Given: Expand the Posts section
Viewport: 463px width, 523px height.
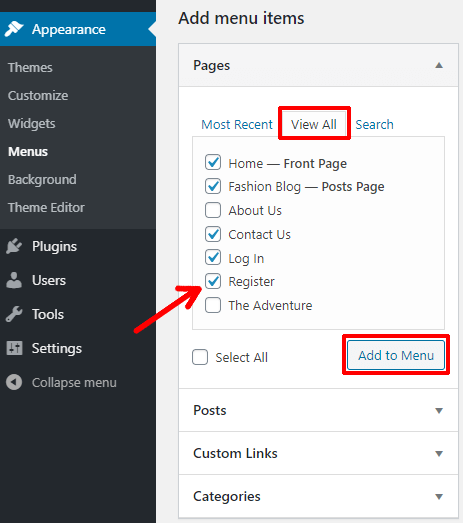Looking at the screenshot, I should (x=319, y=410).
